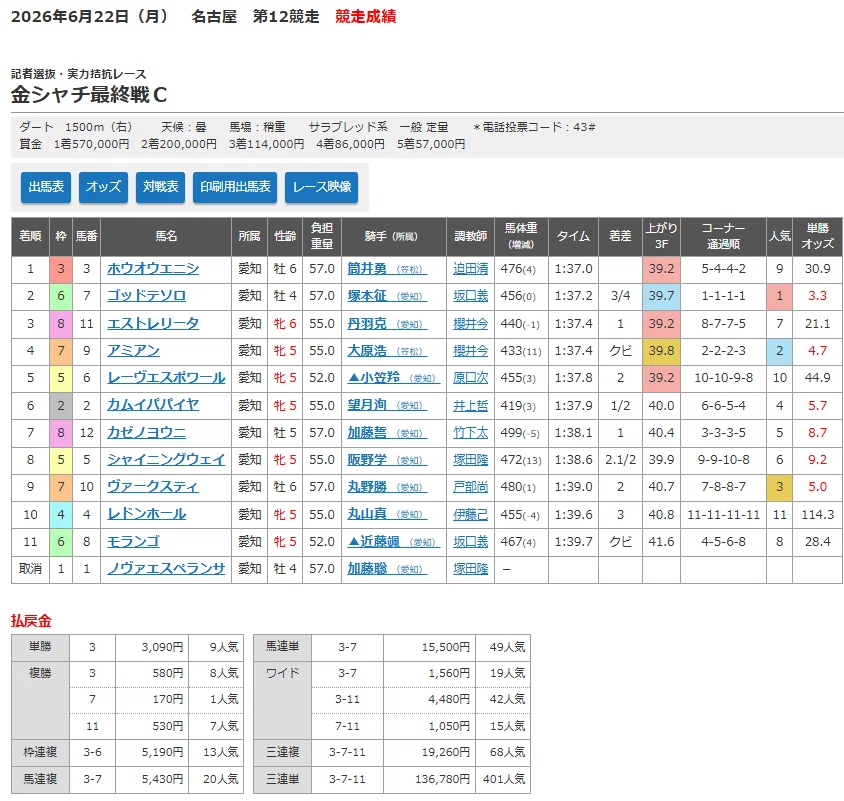Click the 枠連複 payout 5,190円

pos(162,751)
